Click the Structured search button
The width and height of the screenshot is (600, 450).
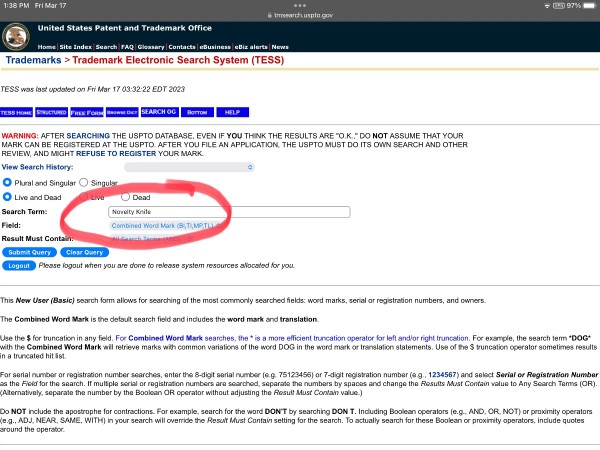pyautogui.click(x=52, y=112)
